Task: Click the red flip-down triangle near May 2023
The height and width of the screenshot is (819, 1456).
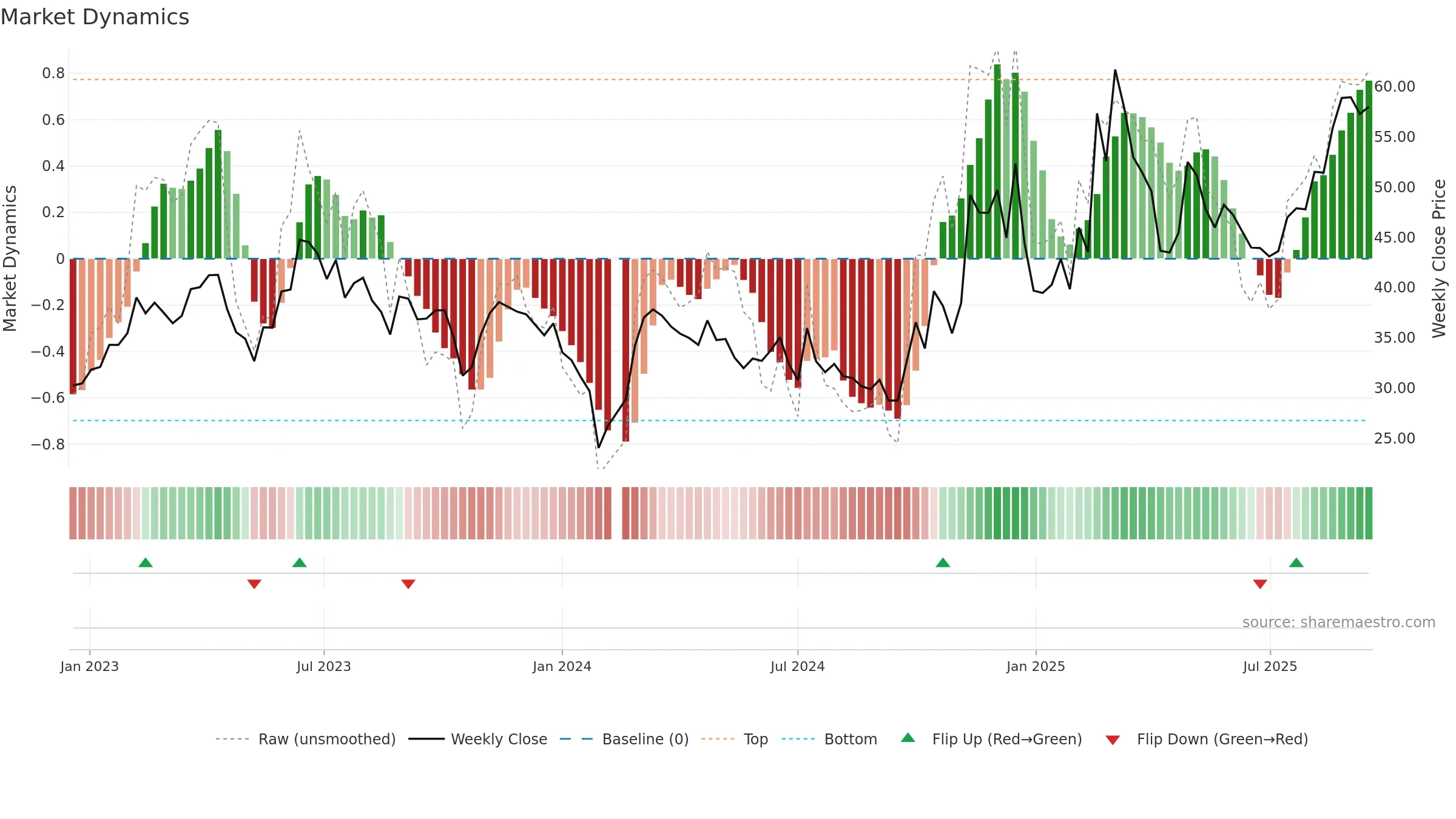Action: click(x=254, y=584)
